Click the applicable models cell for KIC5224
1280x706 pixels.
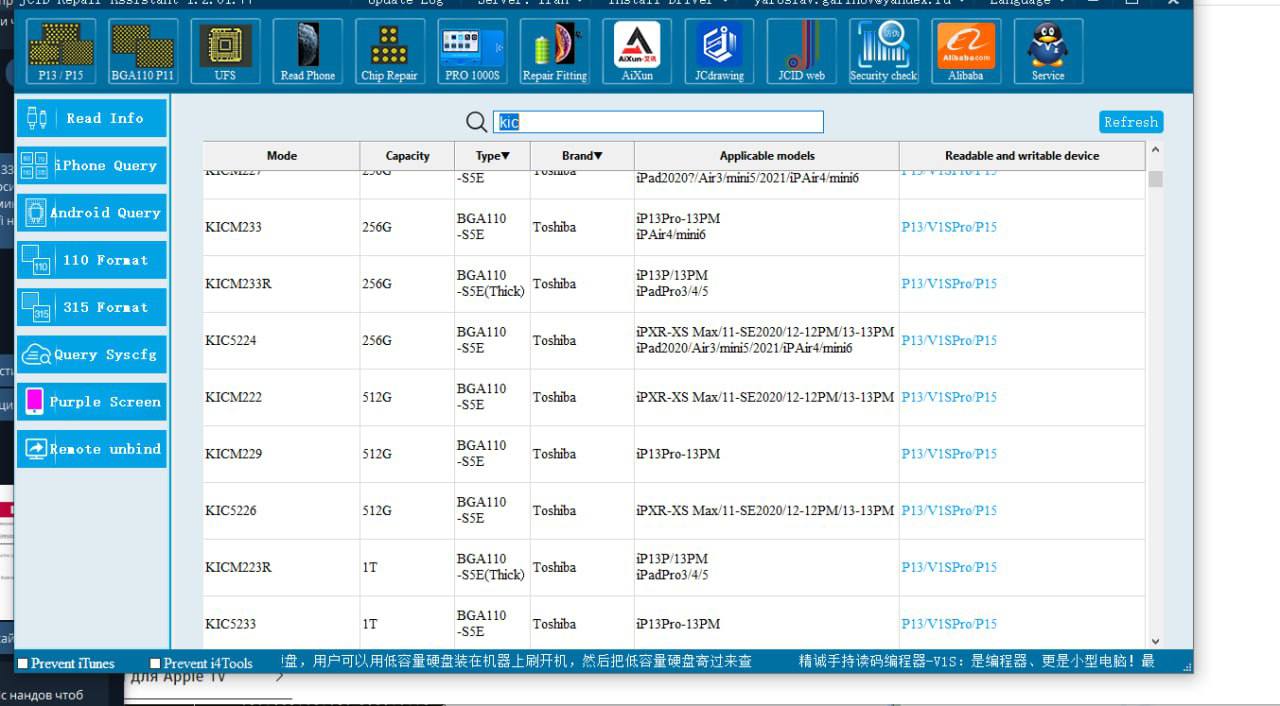(x=767, y=341)
